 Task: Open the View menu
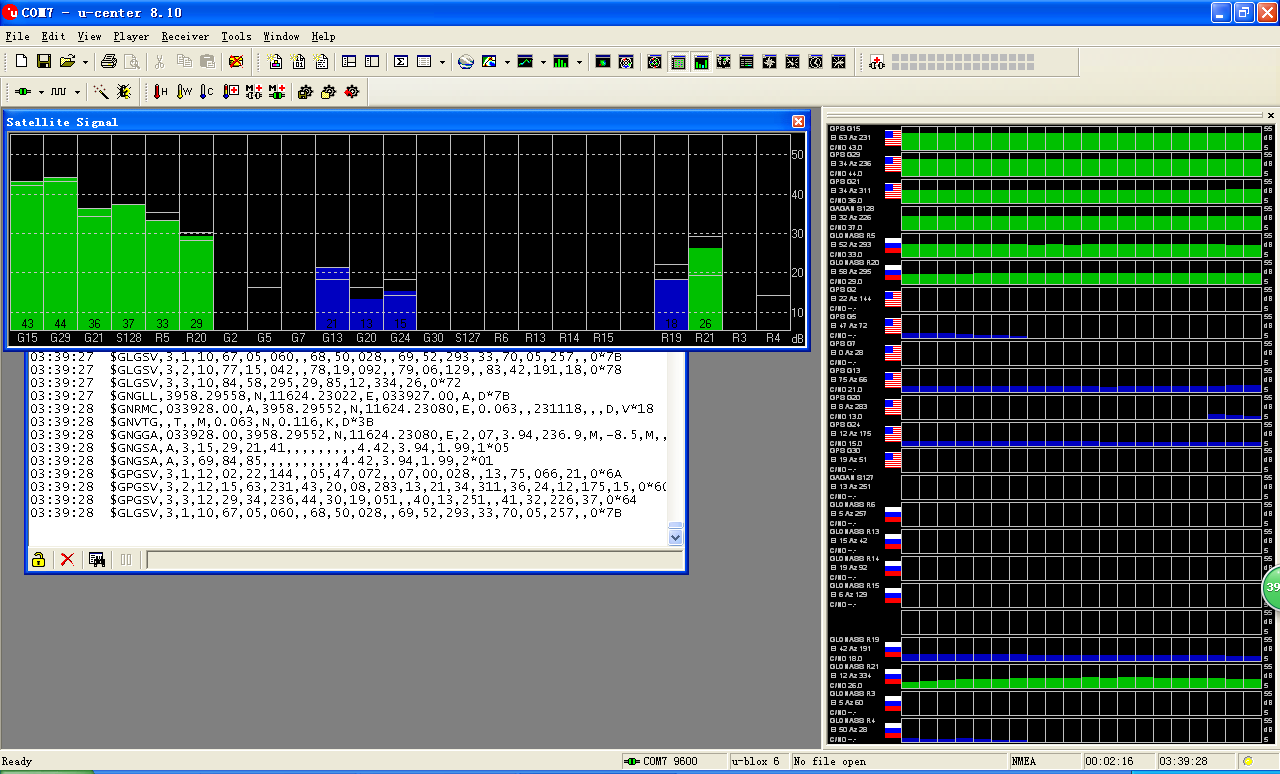[x=89, y=36]
